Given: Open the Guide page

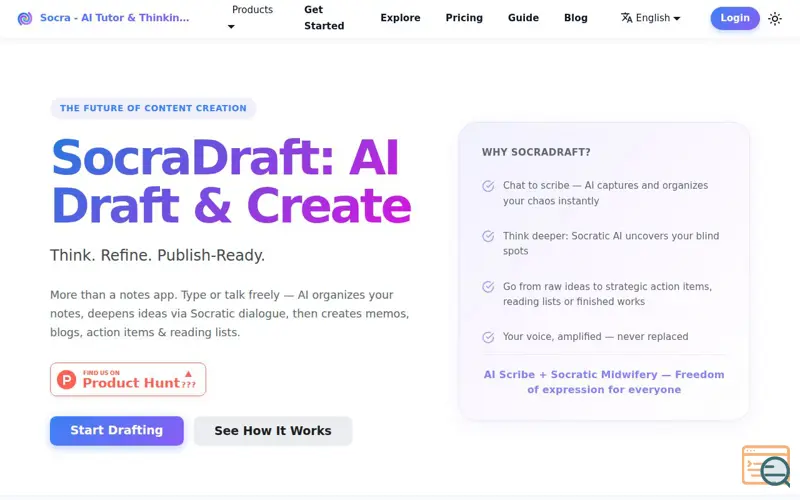Looking at the screenshot, I should (x=523, y=18).
